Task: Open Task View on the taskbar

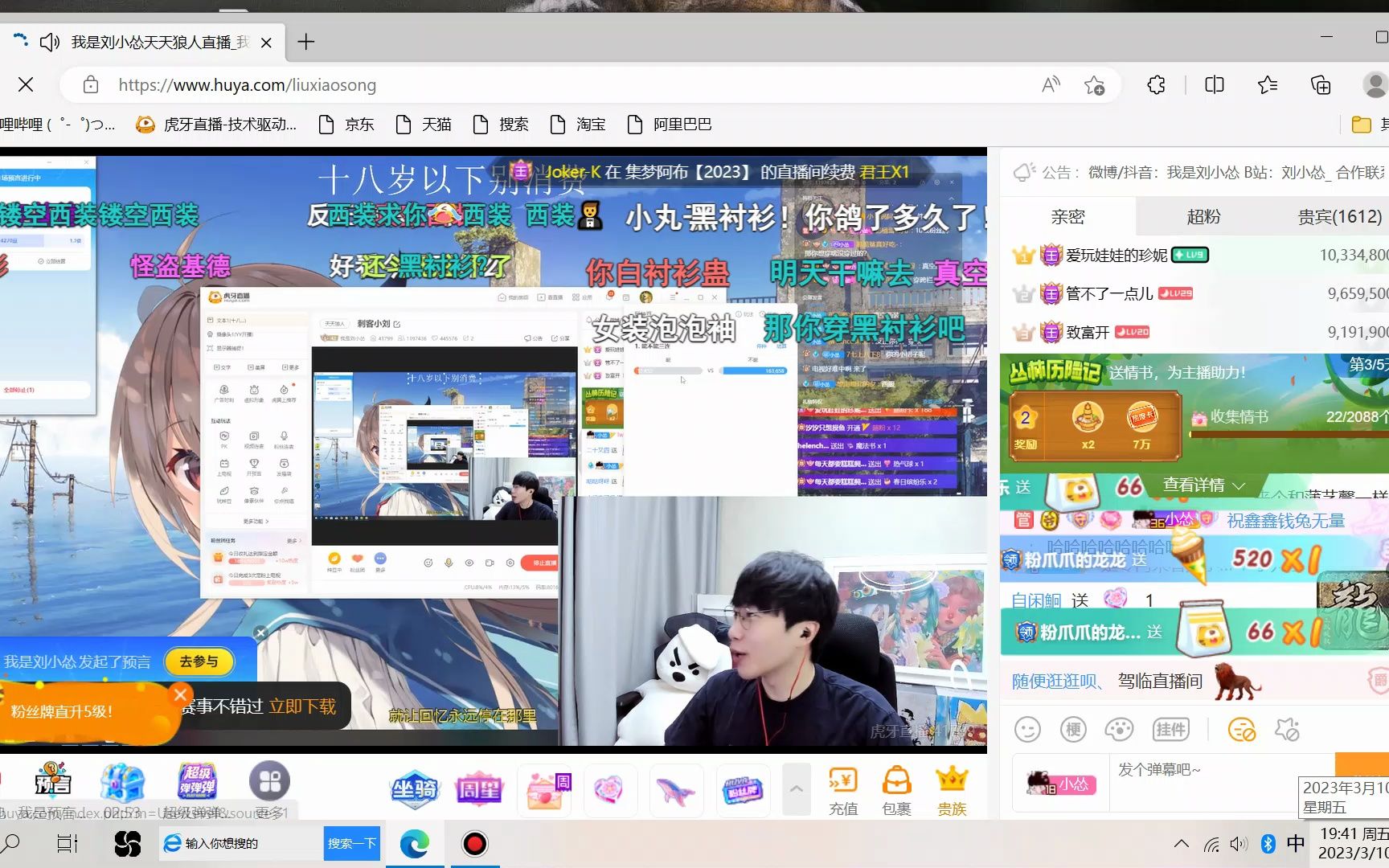Action: 68,843
